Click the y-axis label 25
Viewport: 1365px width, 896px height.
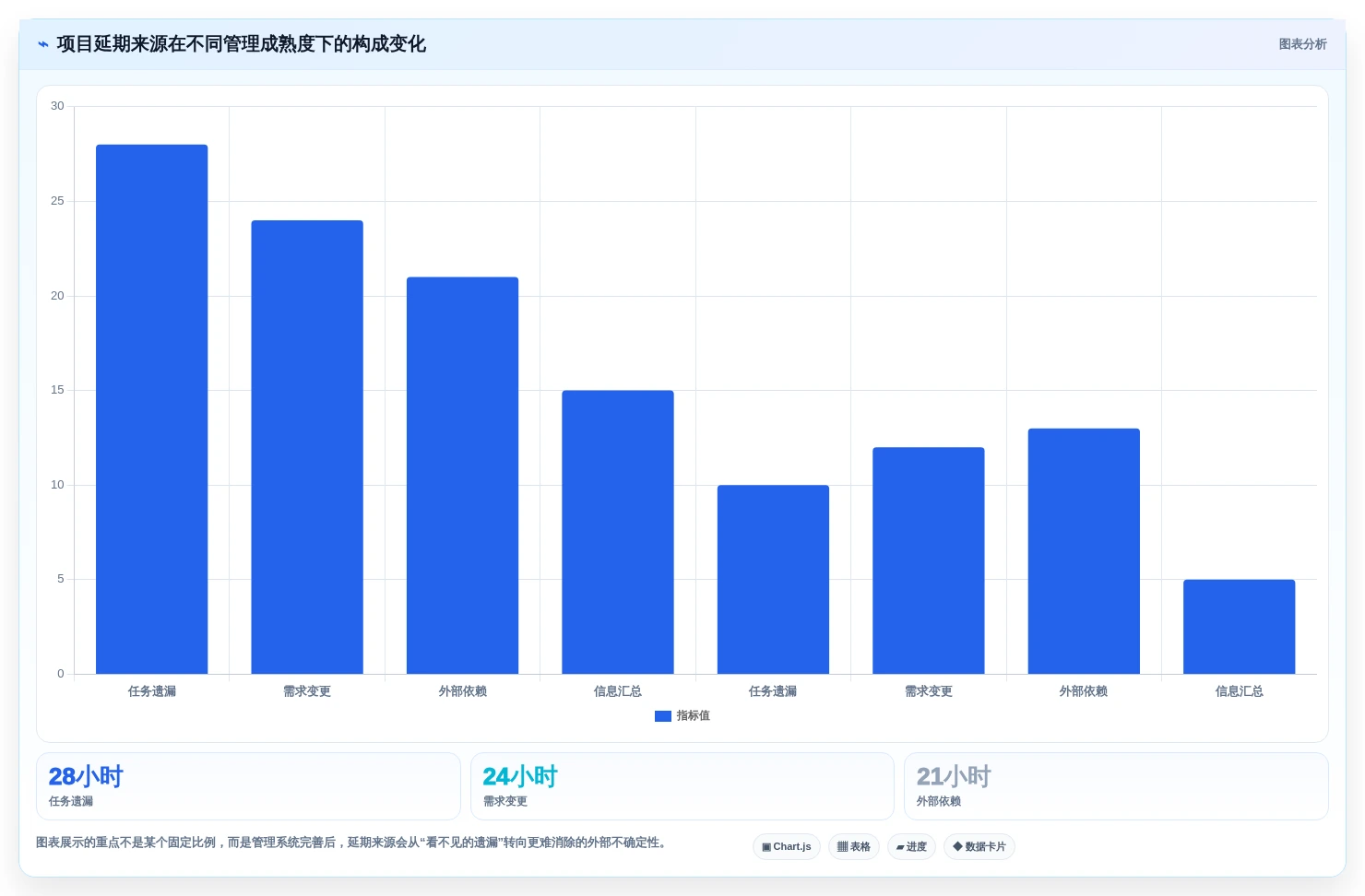57,201
